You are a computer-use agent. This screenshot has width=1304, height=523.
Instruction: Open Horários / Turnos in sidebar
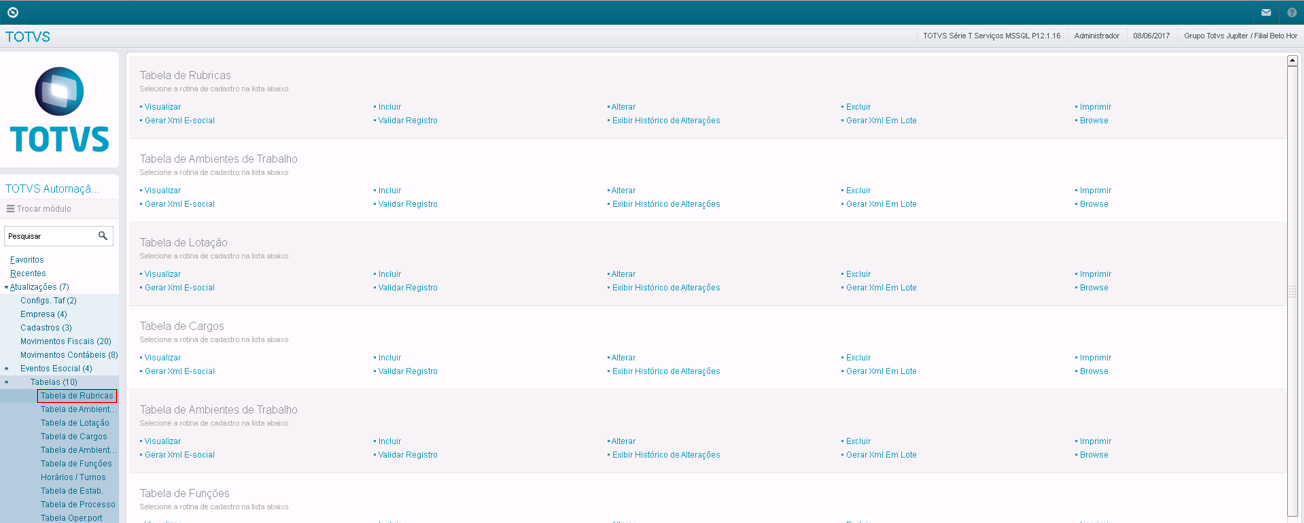(73, 477)
